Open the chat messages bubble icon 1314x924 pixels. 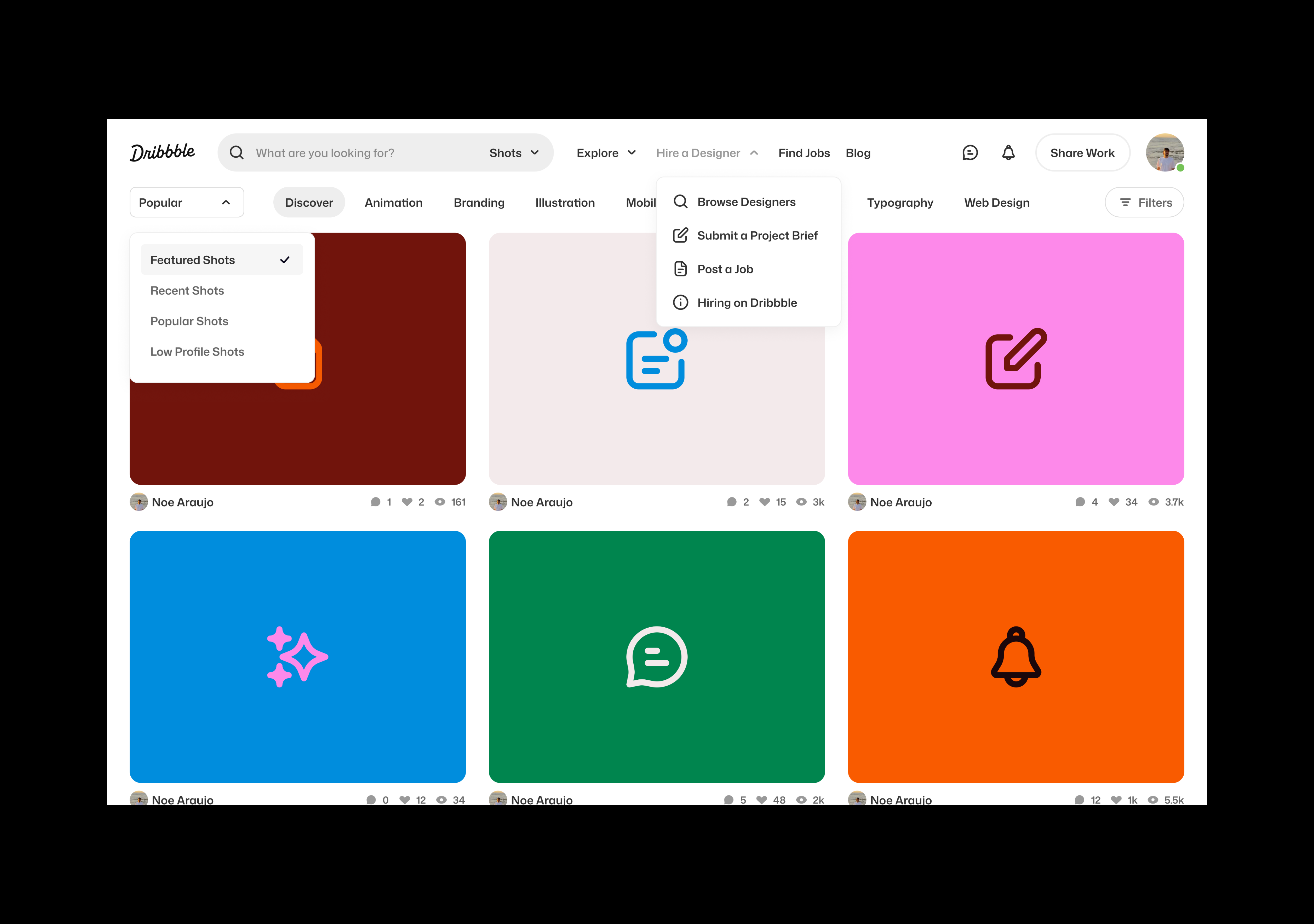click(970, 152)
